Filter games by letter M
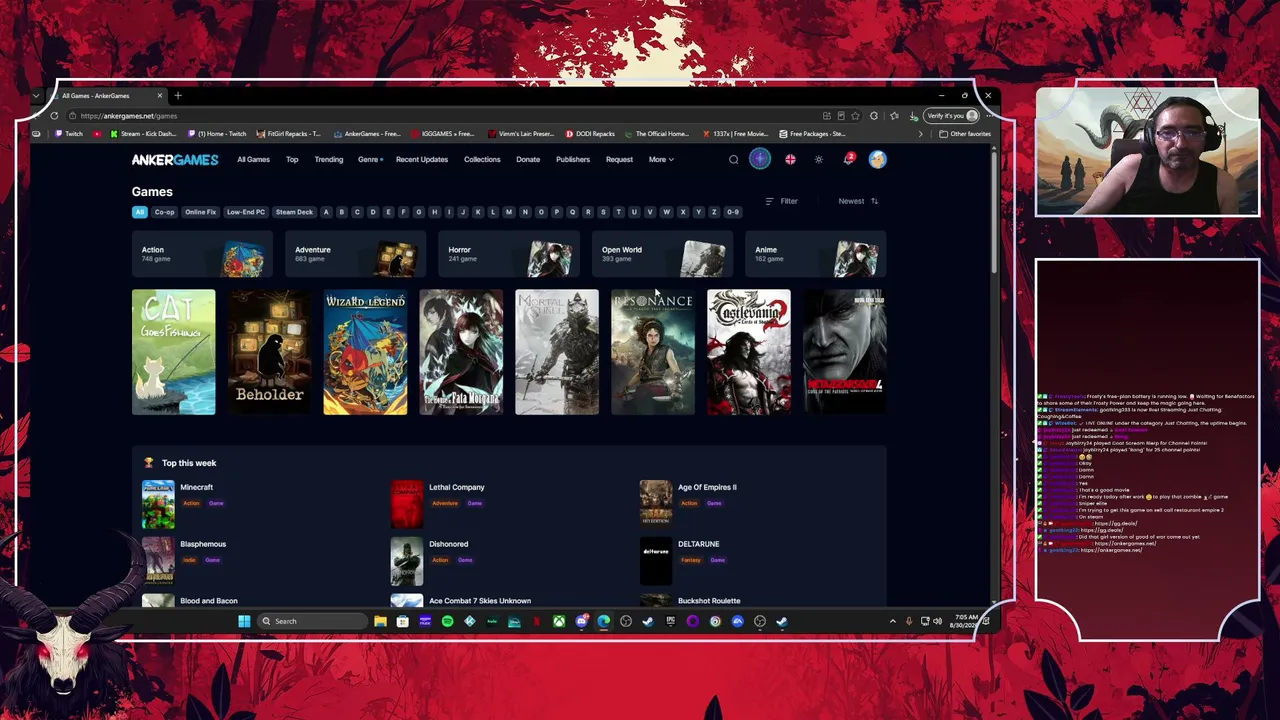 click(x=509, y=212)
